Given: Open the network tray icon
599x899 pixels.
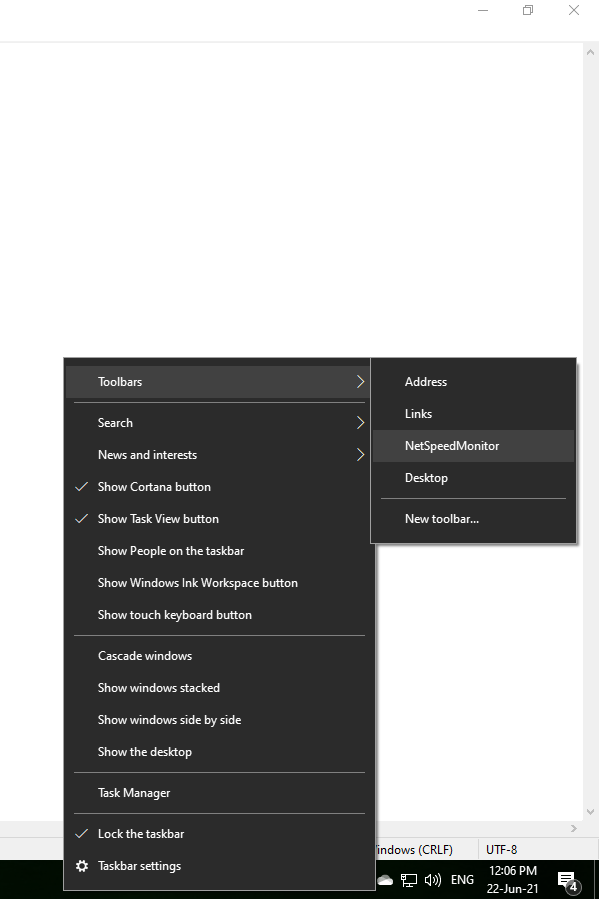Looking at the screenshot, I should (x=409, y=880).
